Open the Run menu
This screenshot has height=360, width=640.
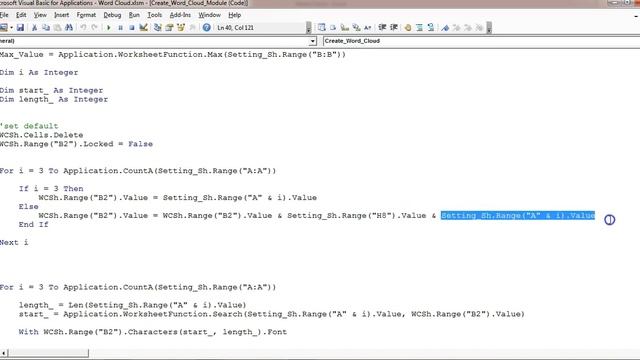point(134,15)
